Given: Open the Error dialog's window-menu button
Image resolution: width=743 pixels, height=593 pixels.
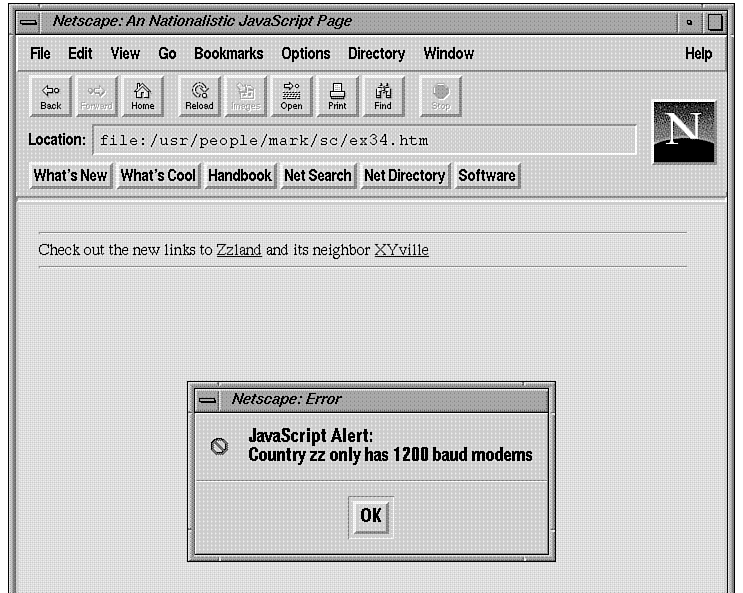Looking at the screenshot, I should click(207, 399).
